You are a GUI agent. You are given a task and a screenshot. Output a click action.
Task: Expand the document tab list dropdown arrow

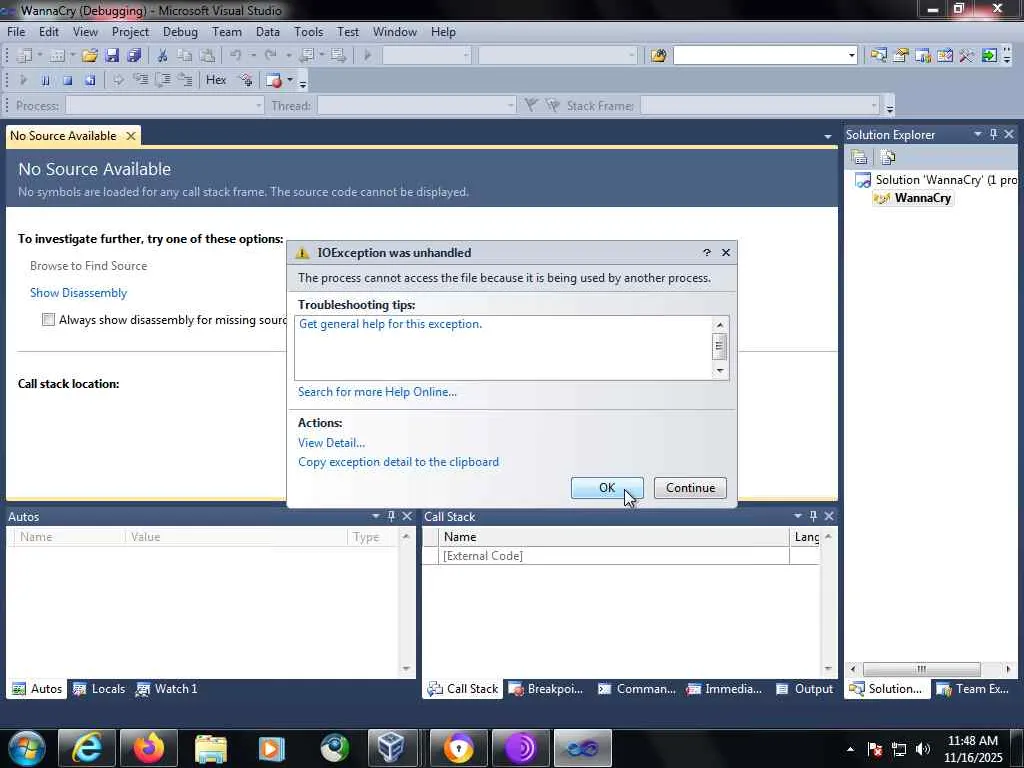coord(827,136)
